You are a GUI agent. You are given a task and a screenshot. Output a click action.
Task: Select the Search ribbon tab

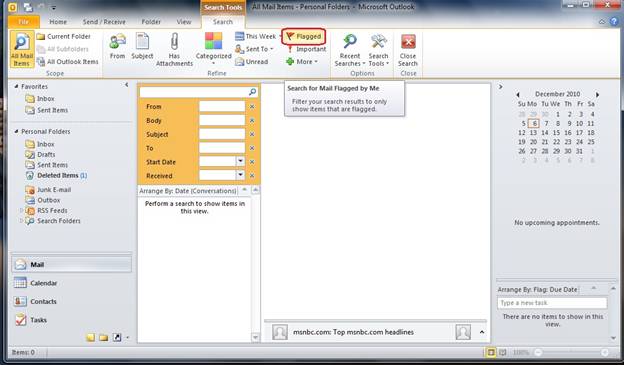tap(223, 22)
